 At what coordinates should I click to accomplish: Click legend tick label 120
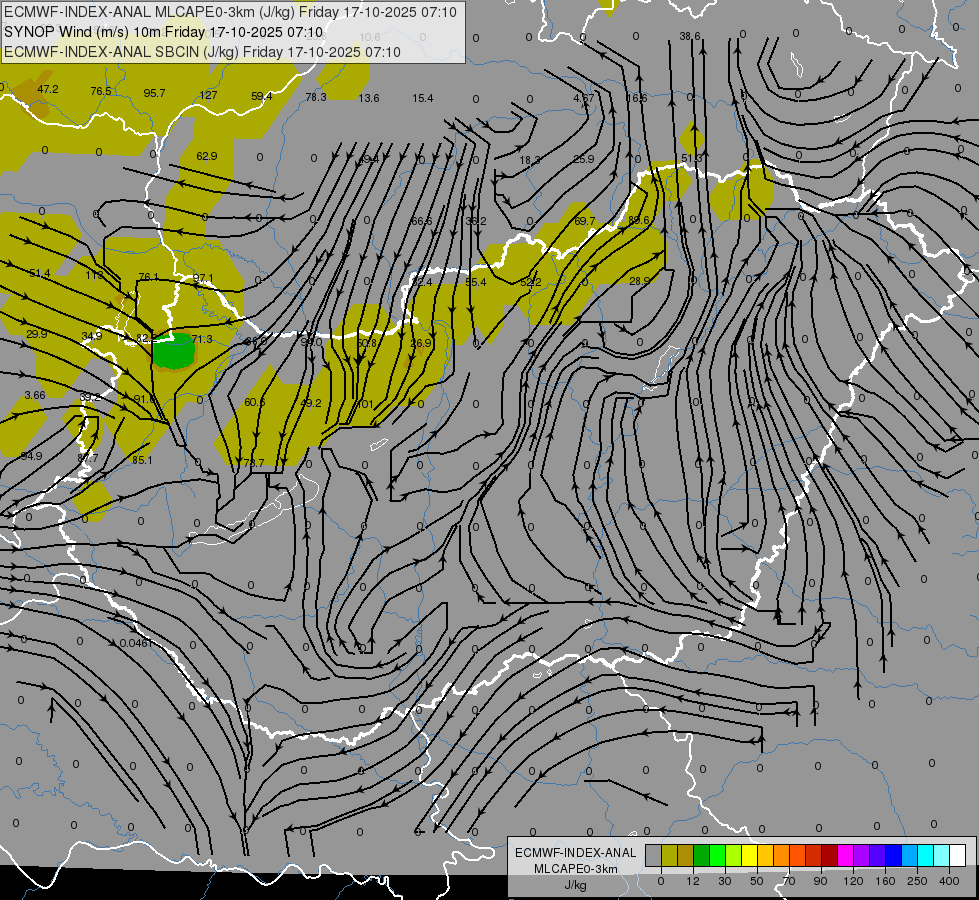853,881
